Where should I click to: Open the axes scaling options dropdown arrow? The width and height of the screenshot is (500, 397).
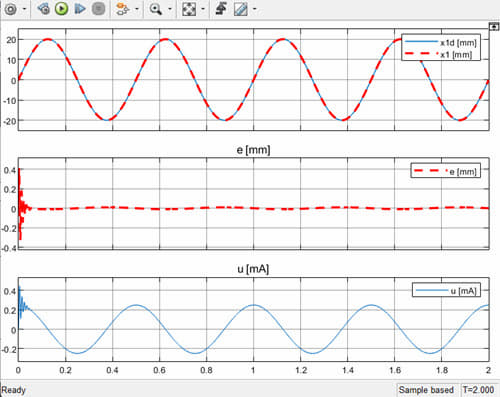(x=203, y=9)
